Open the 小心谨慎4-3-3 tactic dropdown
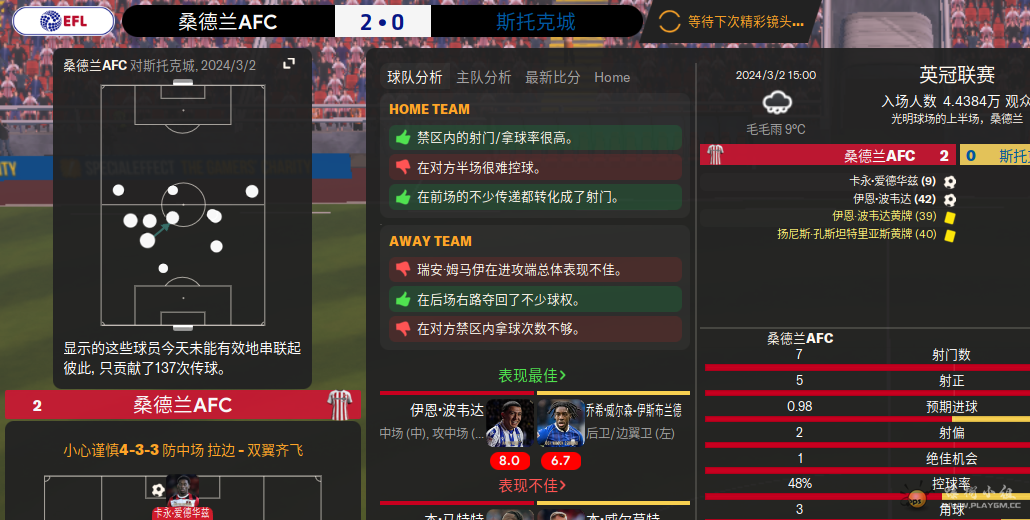 click(x=183, y=450)
